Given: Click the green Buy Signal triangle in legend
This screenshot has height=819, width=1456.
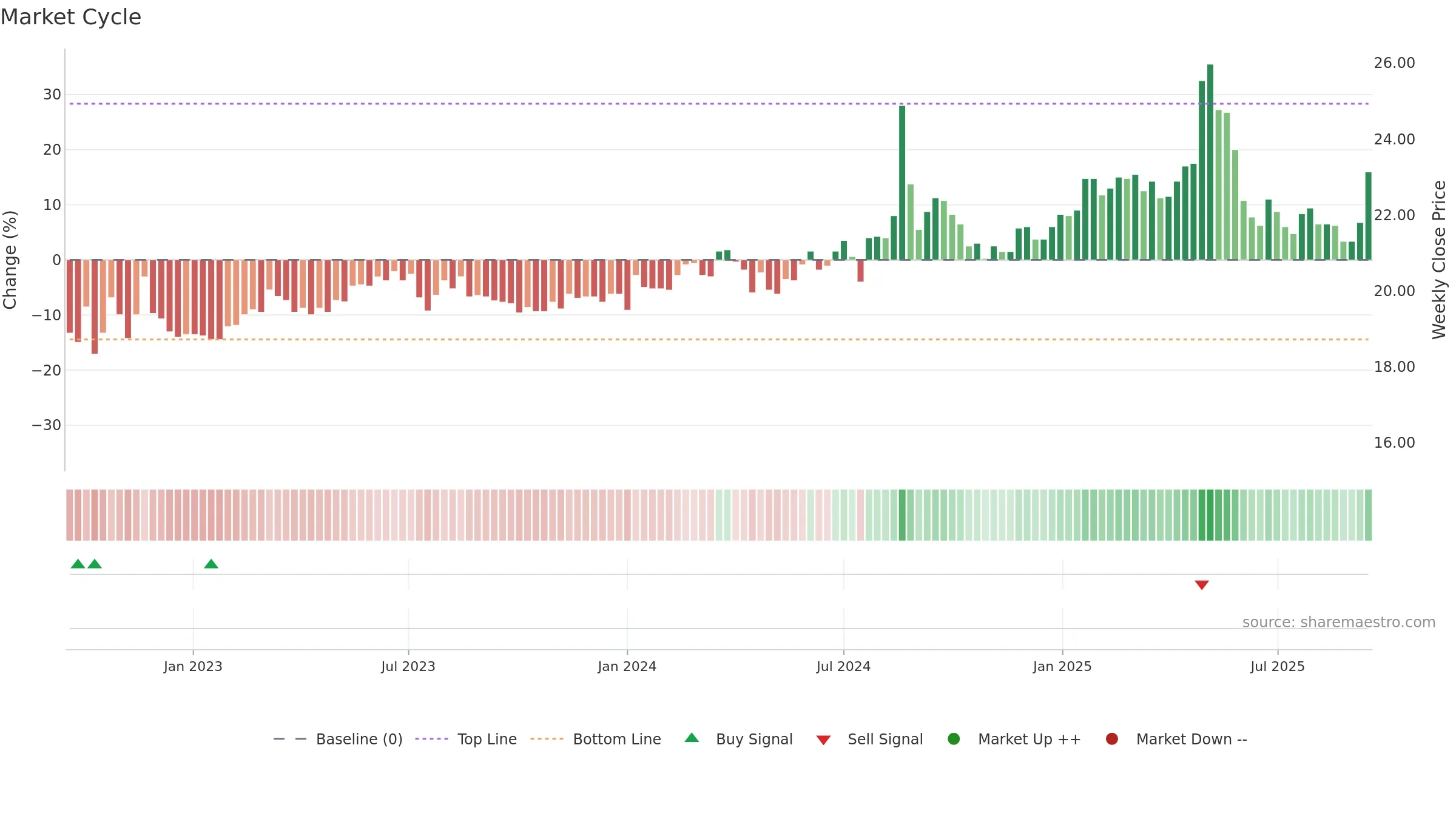Looking at the screenshot, I should point(692,738).
